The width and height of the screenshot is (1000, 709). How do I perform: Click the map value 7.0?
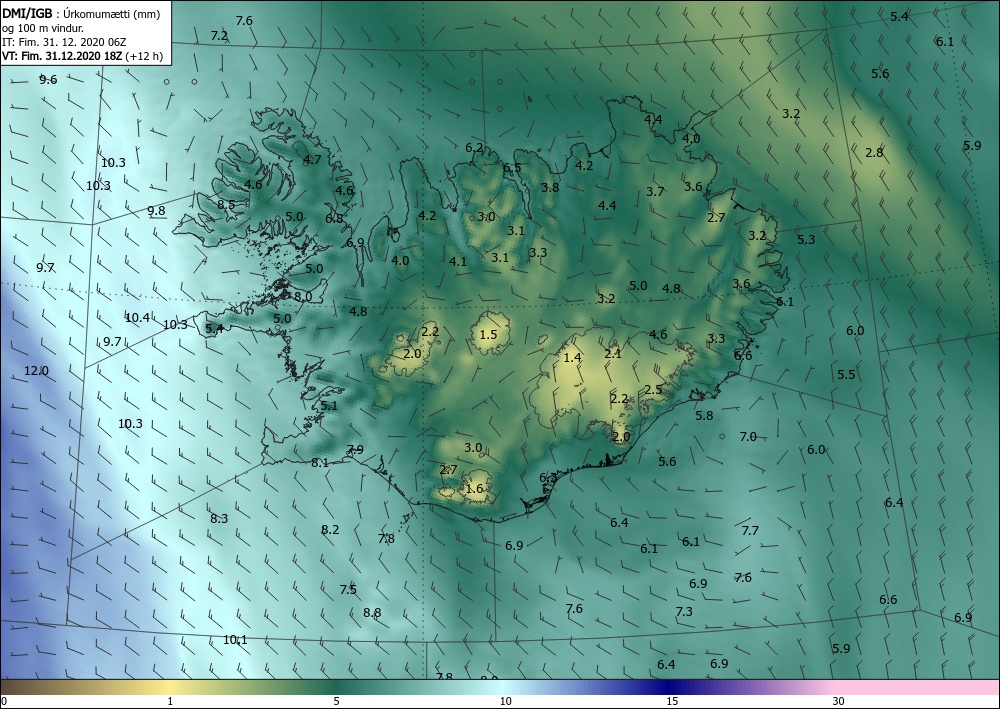748,437
